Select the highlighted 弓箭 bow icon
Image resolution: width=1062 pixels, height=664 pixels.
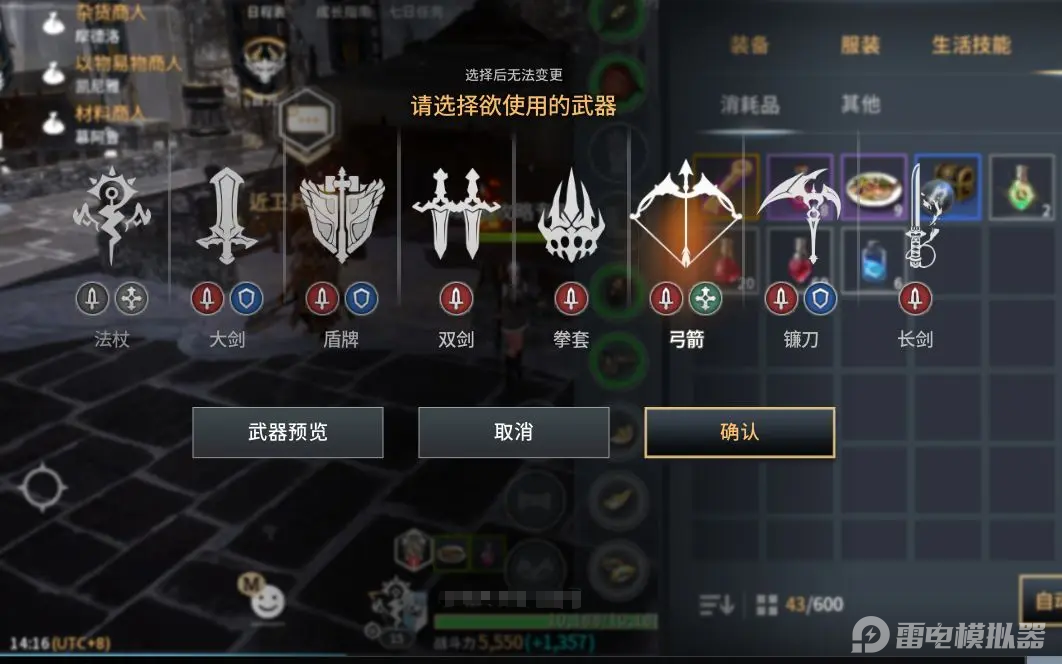[x=685, y=214]
